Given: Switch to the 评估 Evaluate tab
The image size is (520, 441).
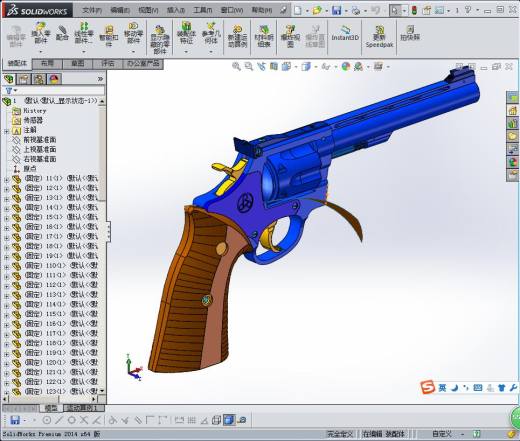Looking at the screenshot, I should point(108,63).
